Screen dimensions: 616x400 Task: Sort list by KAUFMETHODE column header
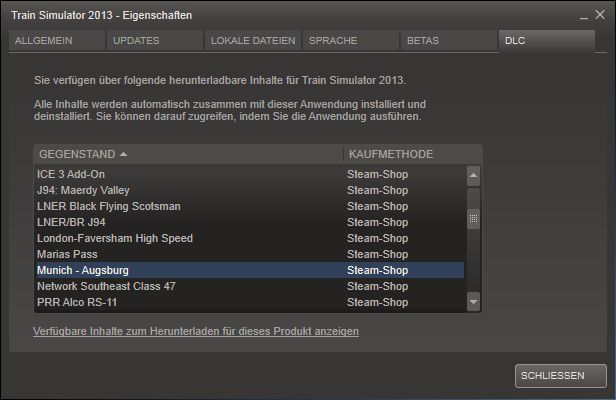(412, 154)
